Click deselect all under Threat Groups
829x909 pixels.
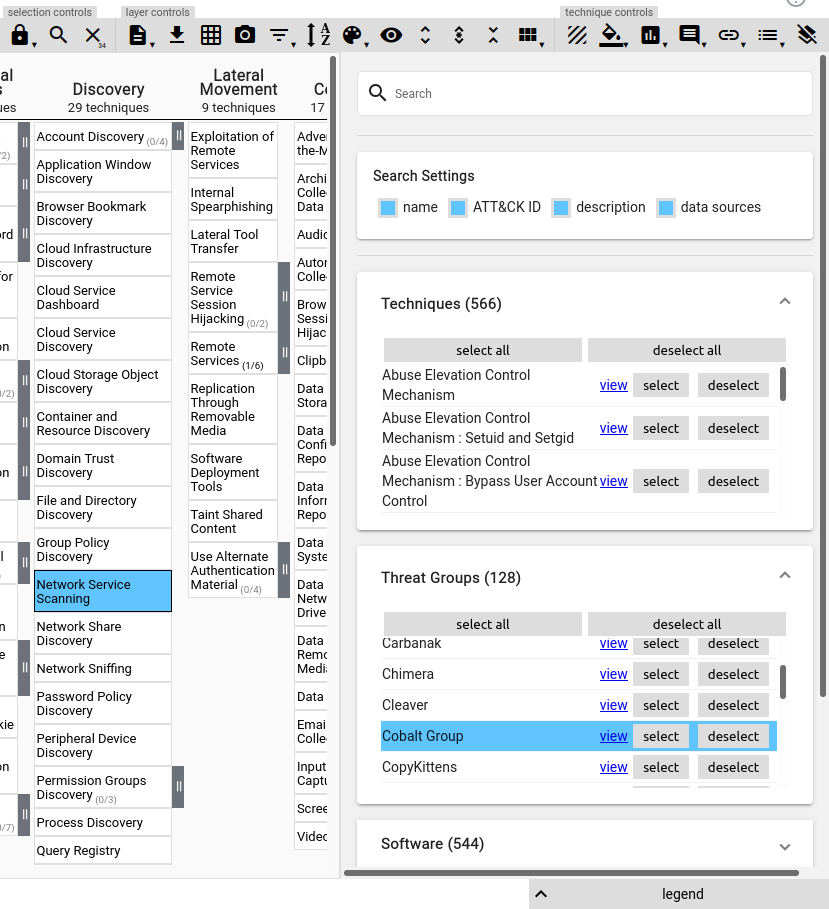pyautogui.click(x=686, y=624)
